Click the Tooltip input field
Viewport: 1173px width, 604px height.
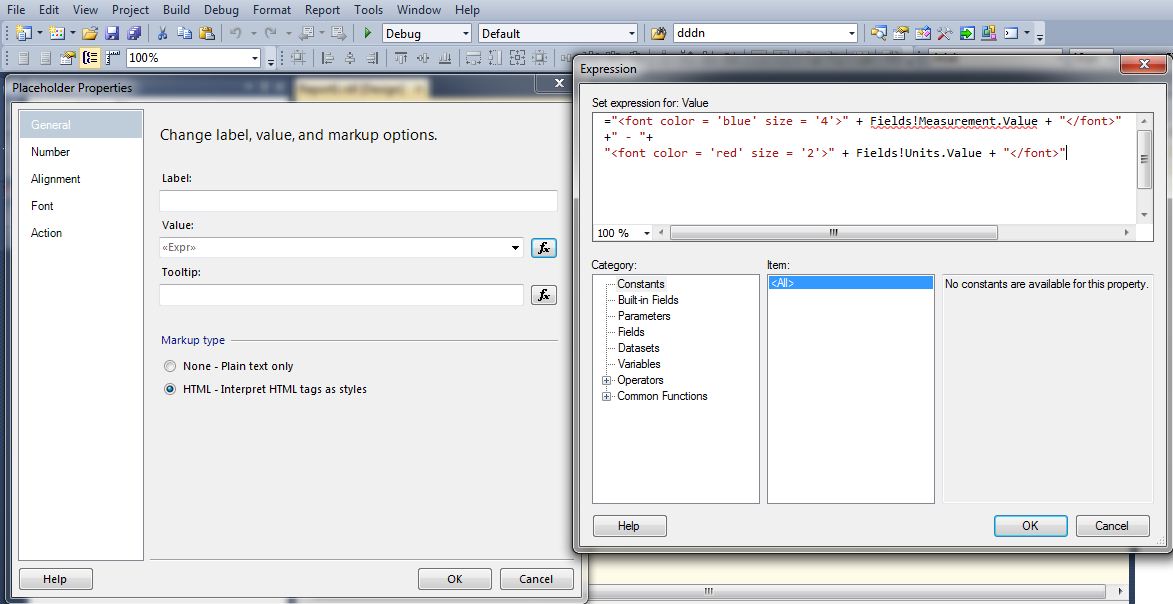click(x=341, y=295)
